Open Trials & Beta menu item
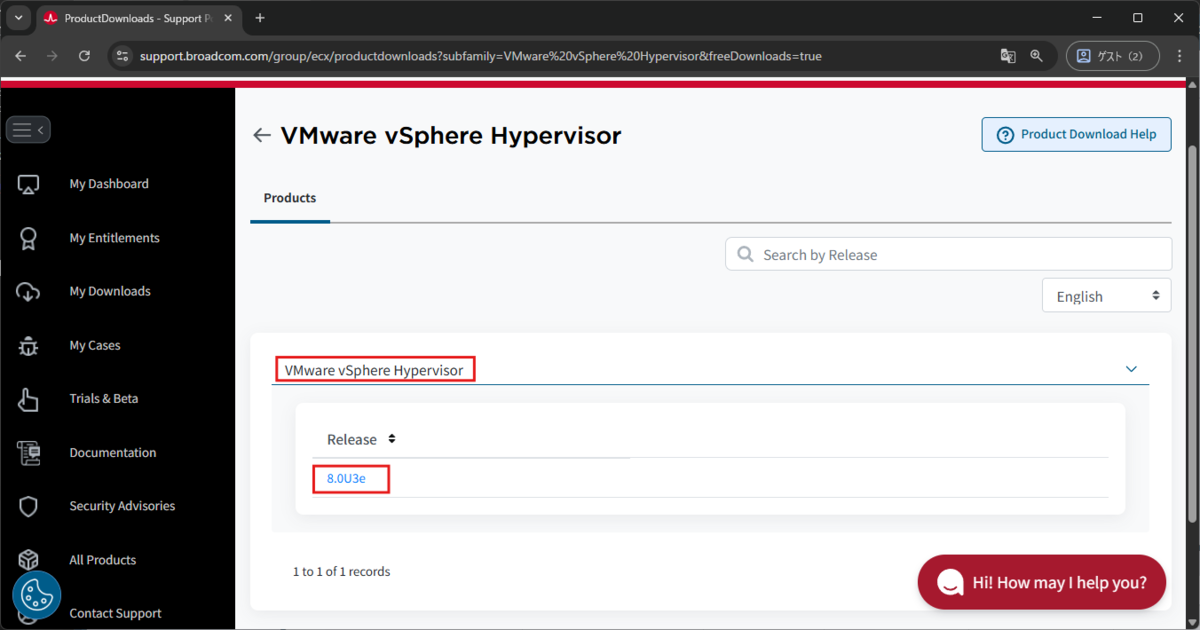The image size is (1200, 630). pos(104,398)
